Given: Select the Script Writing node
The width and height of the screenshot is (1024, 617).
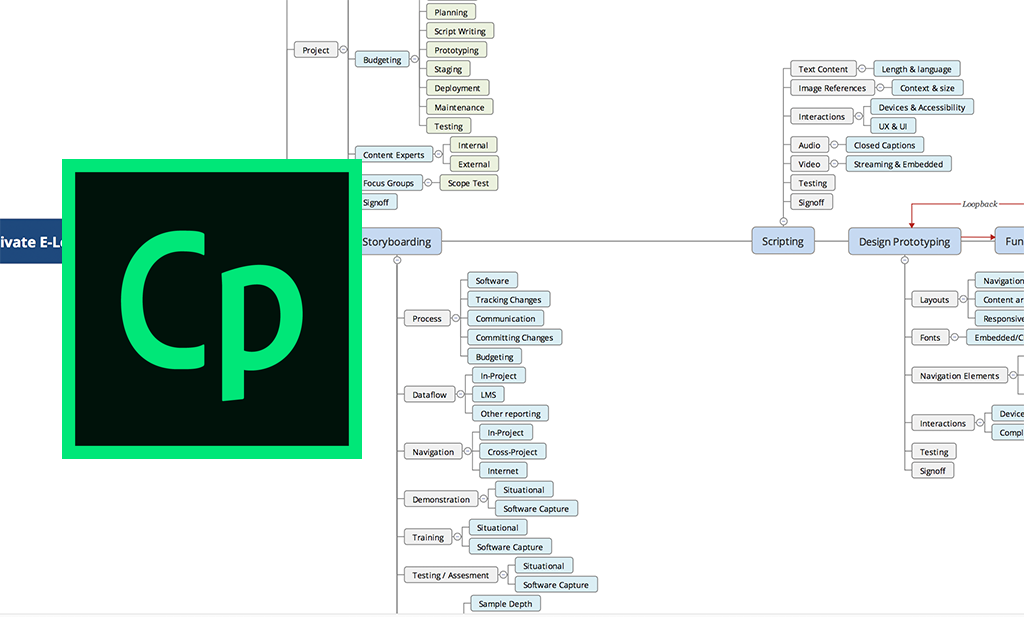Looking at the screenshot, I should point(460,31).
